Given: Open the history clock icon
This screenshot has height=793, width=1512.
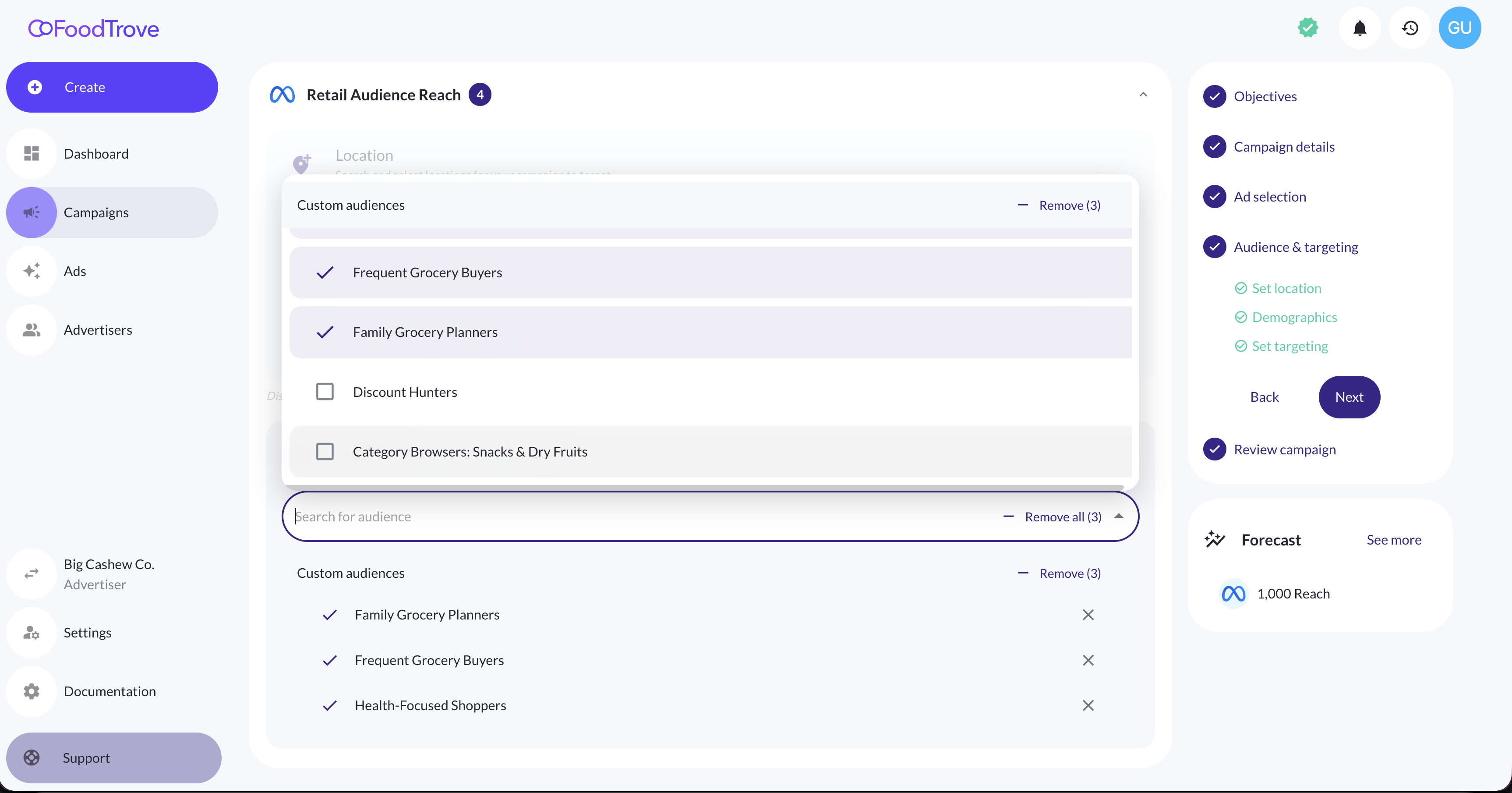Looking at the screenshot, I should click(x=1410, y=28).
